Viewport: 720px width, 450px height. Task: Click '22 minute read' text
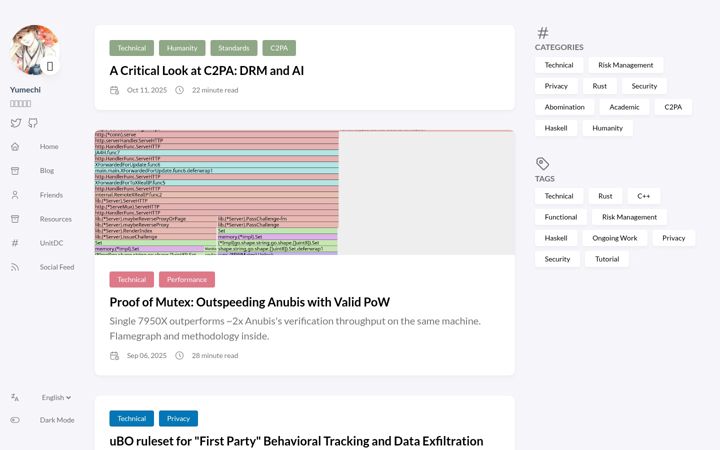pos(215,90)
